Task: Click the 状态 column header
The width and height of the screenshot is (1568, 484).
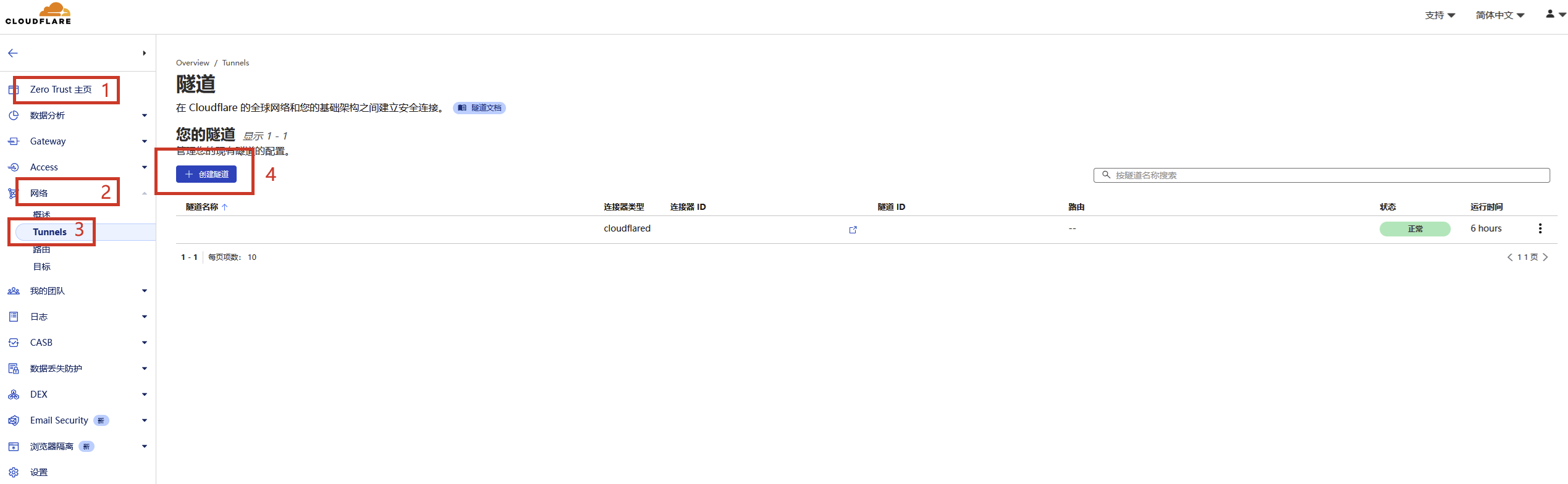Action: [1388, 207]
